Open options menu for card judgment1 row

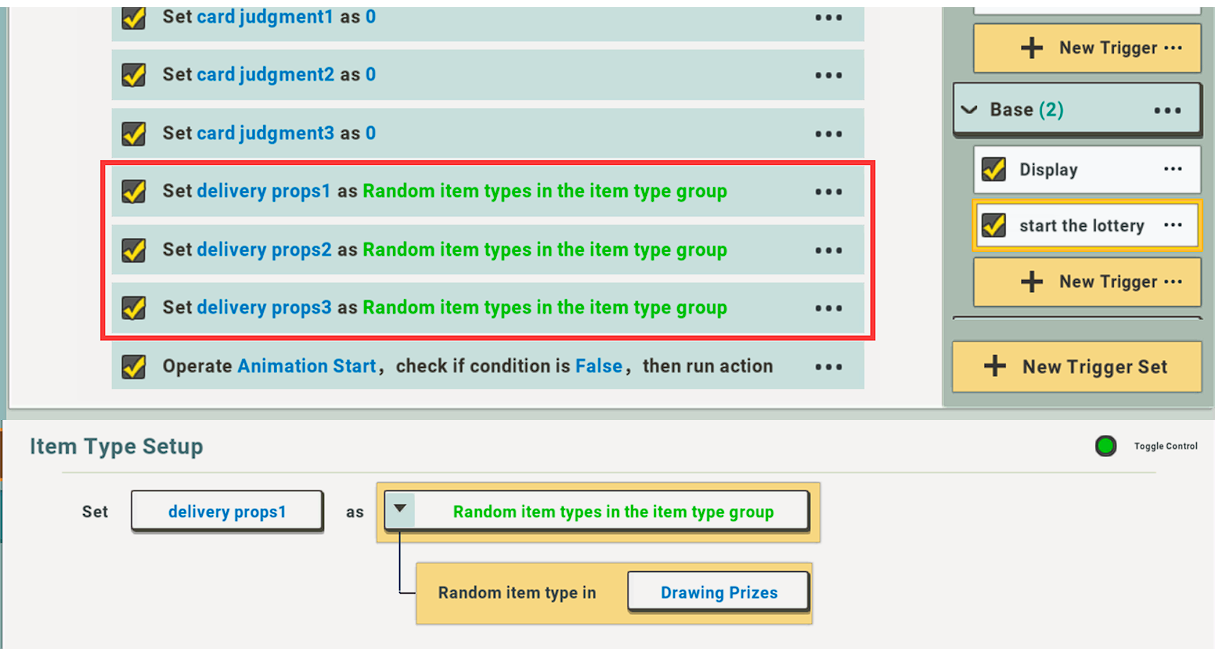(828, 18)
